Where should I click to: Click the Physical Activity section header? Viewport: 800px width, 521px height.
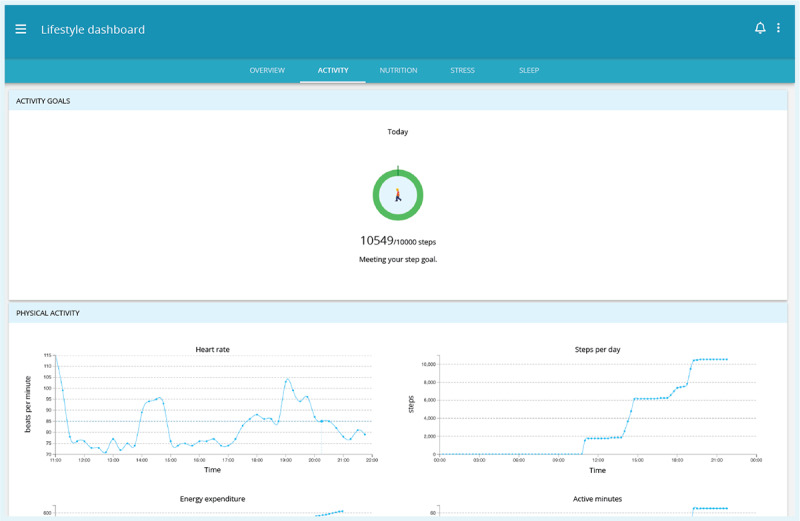point(48,313)
